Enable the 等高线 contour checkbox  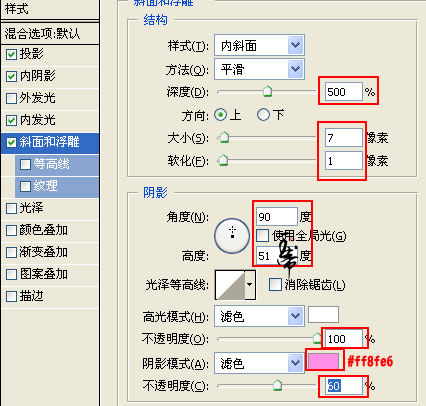25,164
